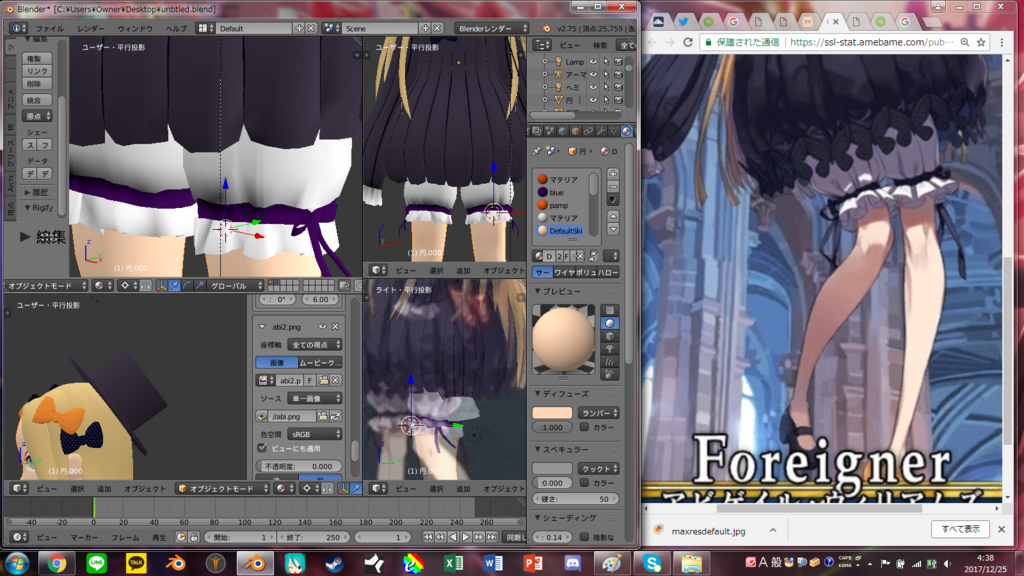Open the ウィンドウ menu
1024x576 pixels.
click(x=135, y=29)
